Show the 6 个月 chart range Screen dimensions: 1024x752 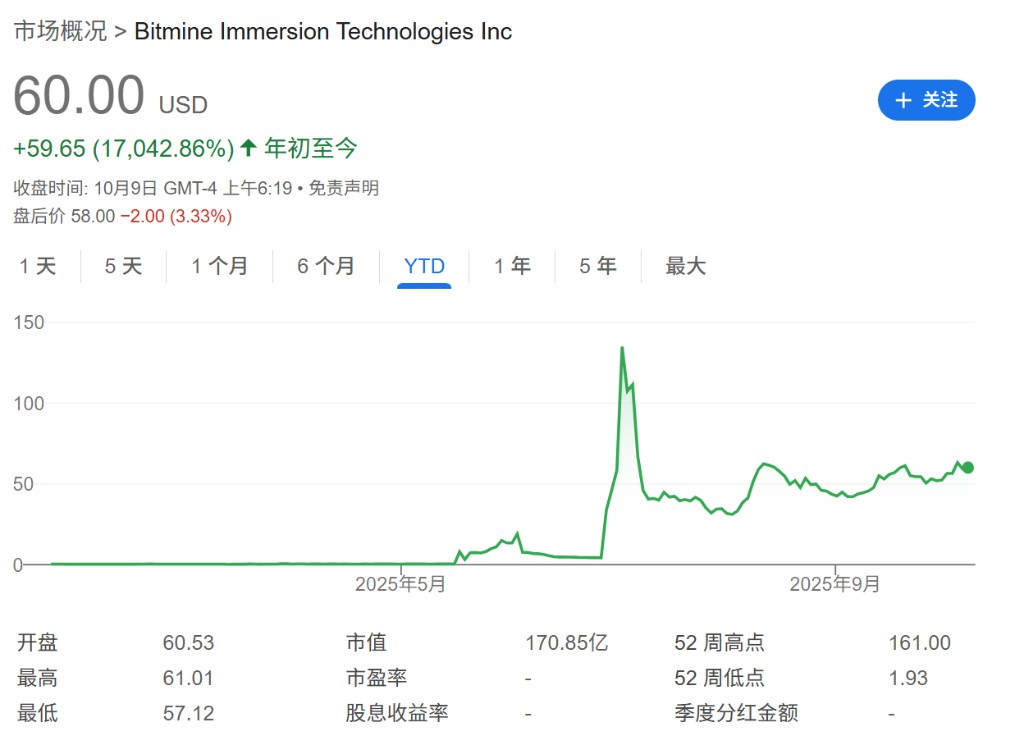(x=325, y=266)
